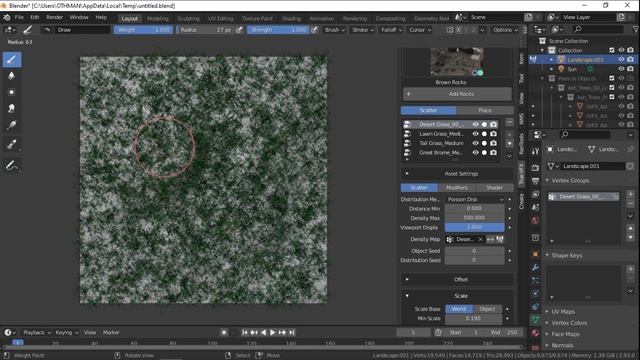Toggle Lawn Grass viewport visibility eye
Viewport: 640px width, 360px height.
click(475, 134)
